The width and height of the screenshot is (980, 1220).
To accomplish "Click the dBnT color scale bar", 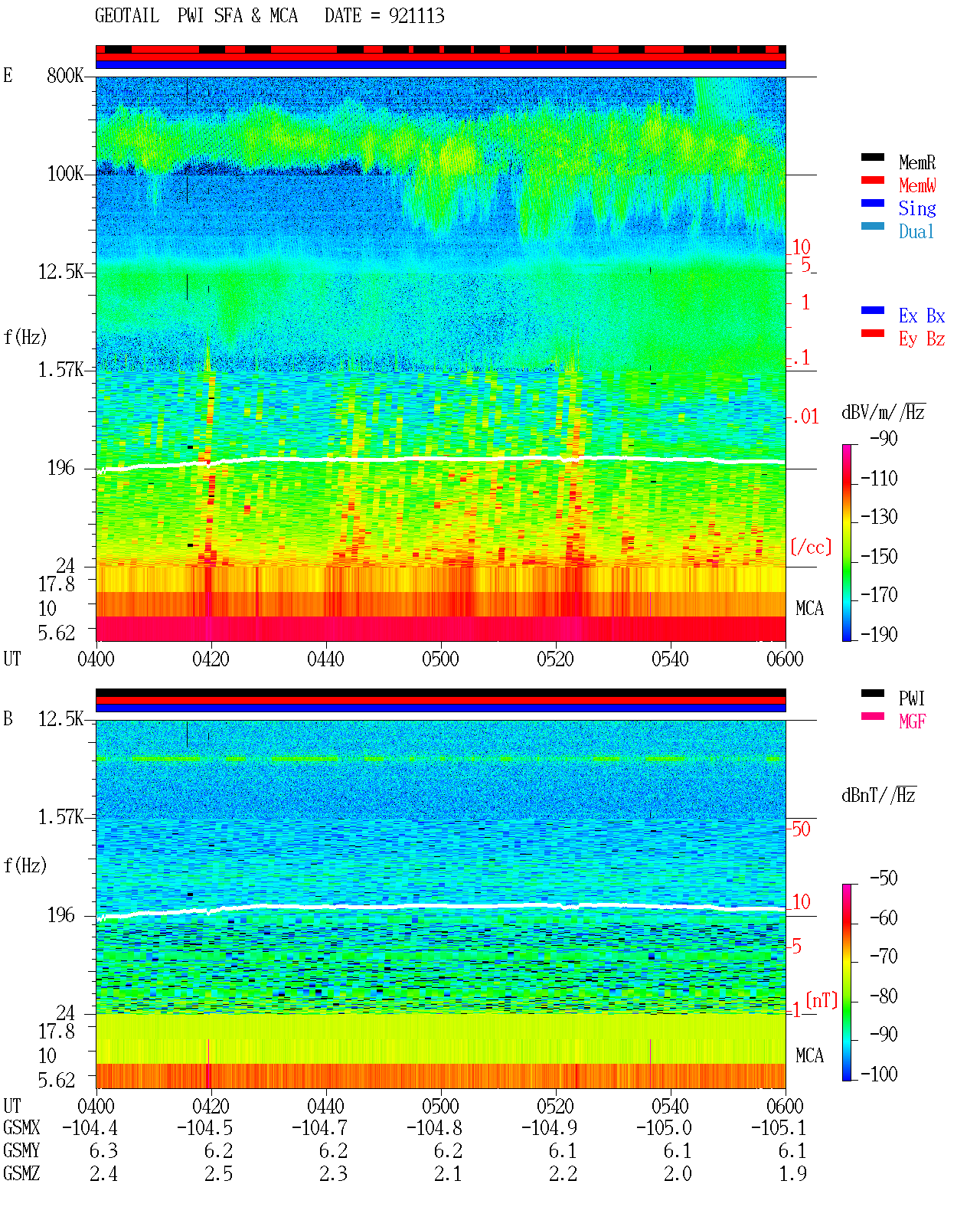I will [x=846, y=983].
